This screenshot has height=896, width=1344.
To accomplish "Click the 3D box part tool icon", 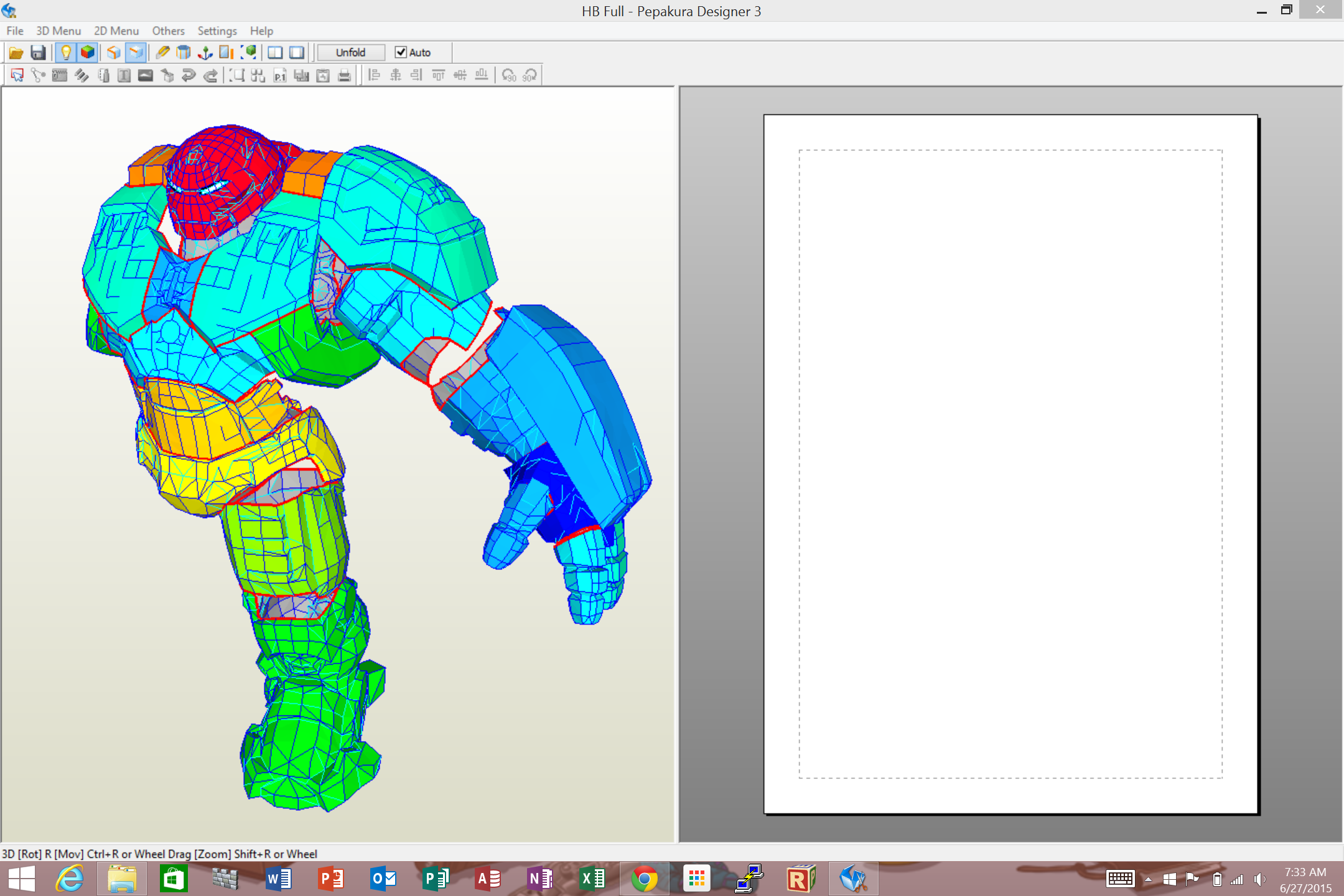I will (x=167, y=75).
